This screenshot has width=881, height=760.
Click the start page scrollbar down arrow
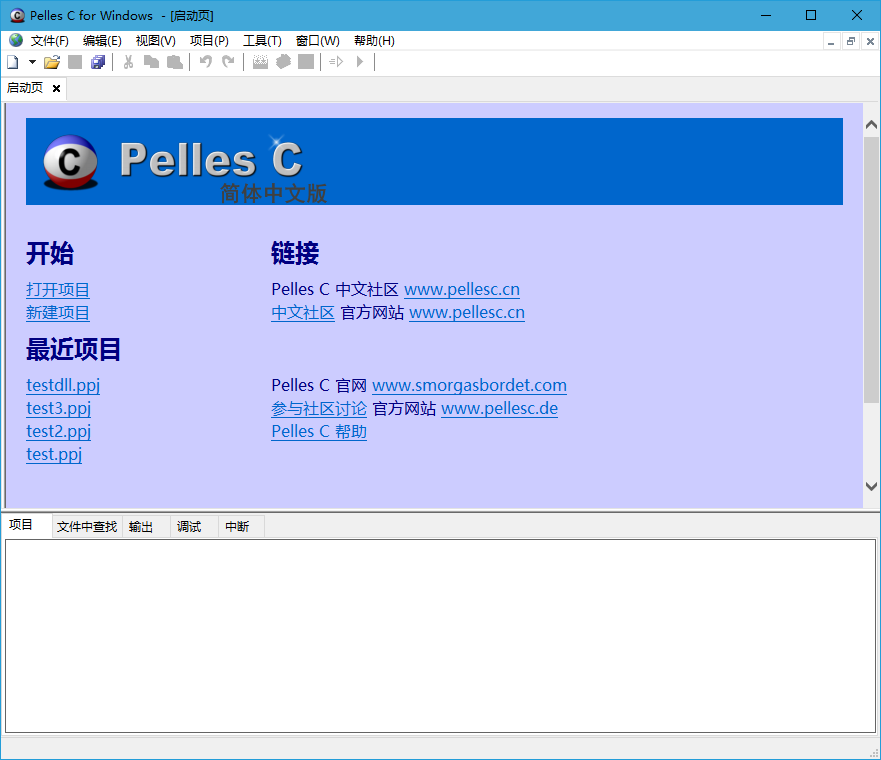[871, 486]
